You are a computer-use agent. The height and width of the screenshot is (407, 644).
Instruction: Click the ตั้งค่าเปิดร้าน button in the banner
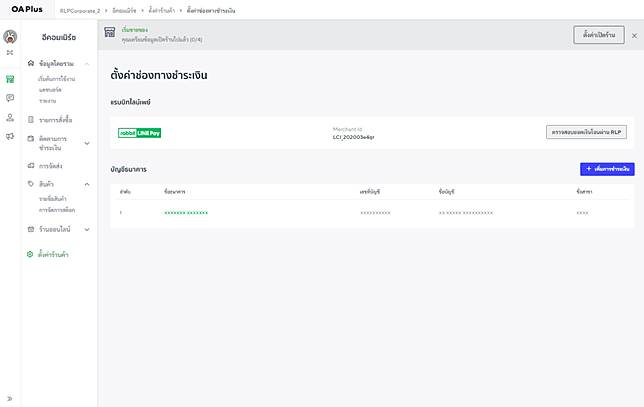(599, 35)
